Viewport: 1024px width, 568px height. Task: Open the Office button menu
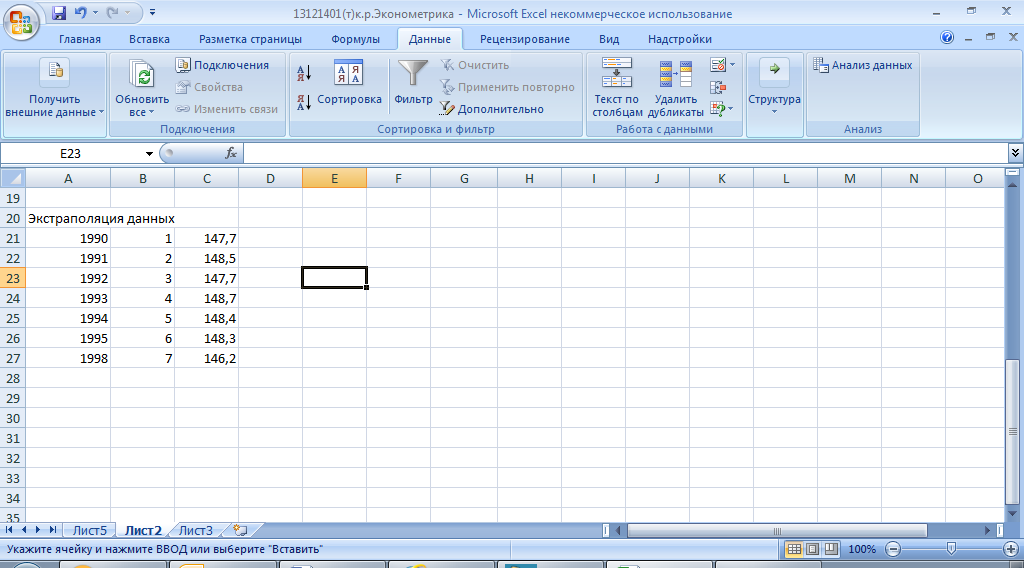21,22
